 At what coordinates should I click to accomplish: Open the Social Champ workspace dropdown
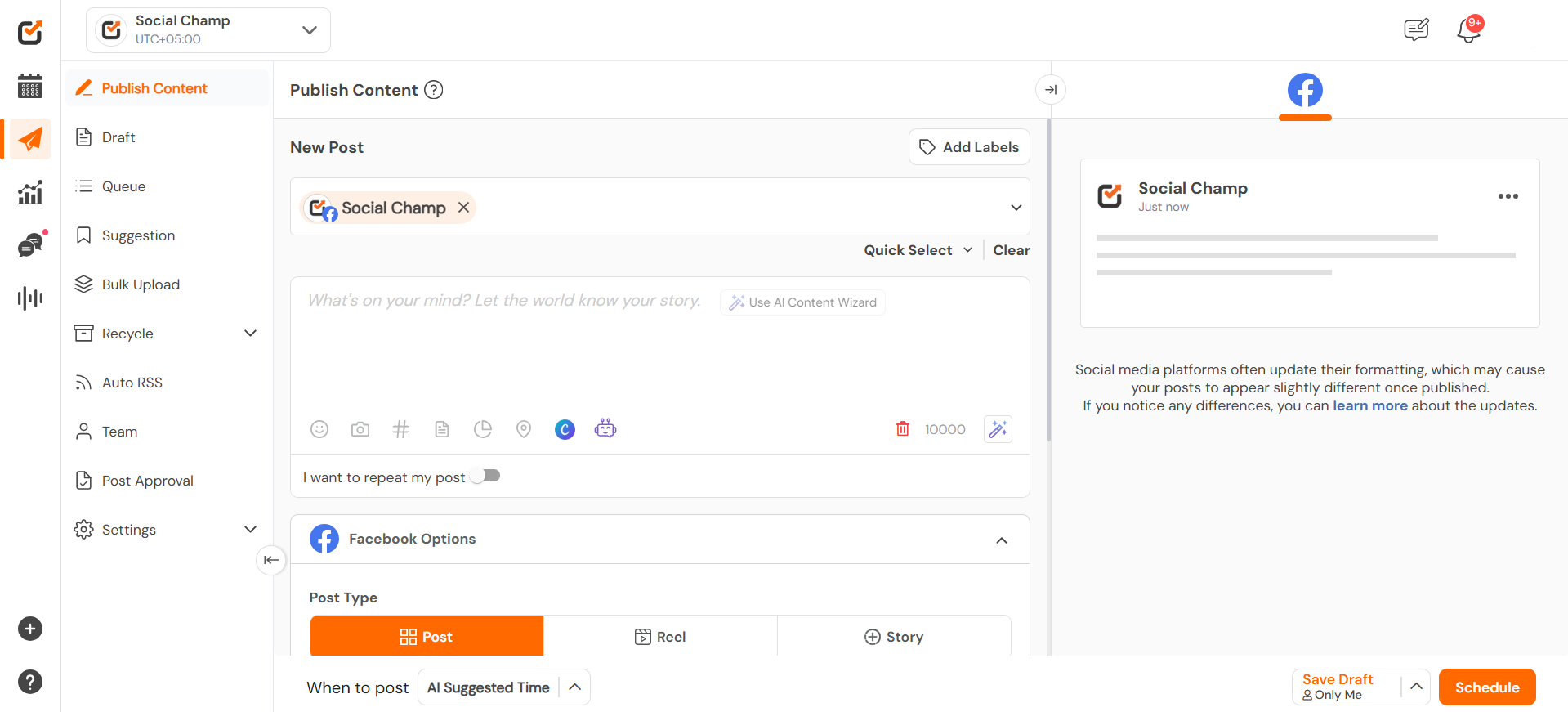pyautogui.click(x=208, y=30)
